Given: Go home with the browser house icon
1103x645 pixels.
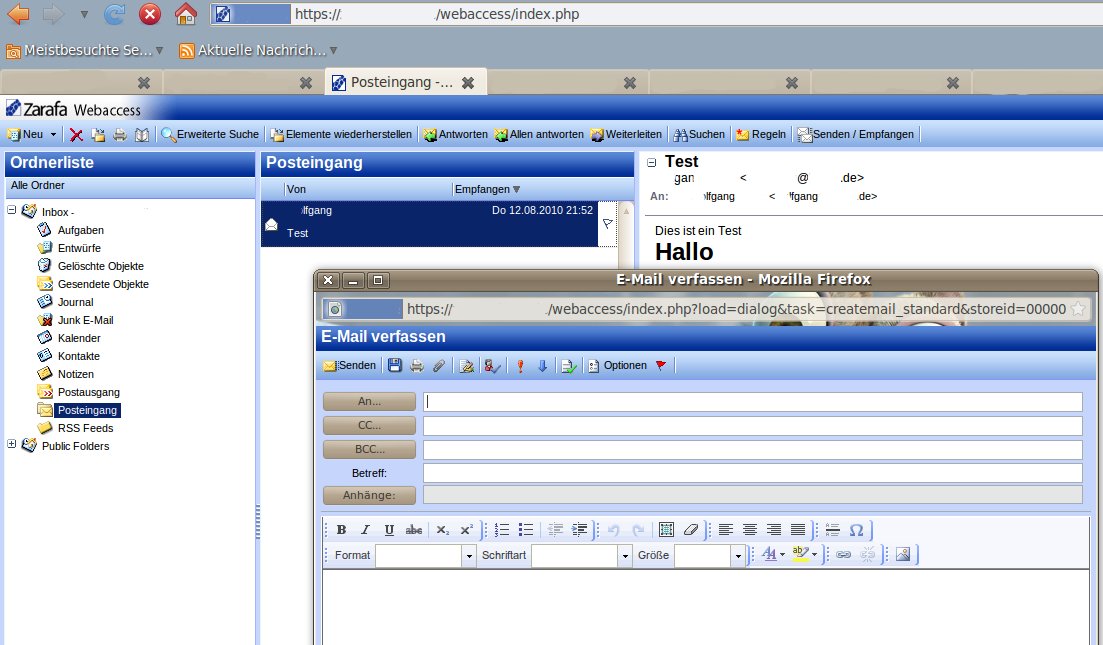Looking at the screenshot, I should pos(186,14).
